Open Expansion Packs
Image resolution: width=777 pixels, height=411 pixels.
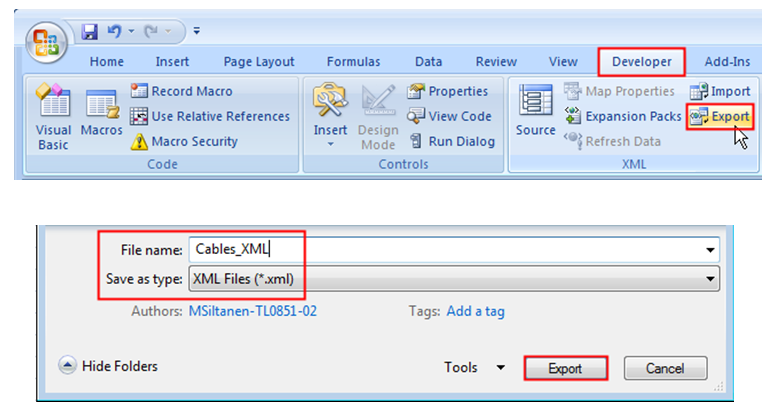(x=623, y=116)
